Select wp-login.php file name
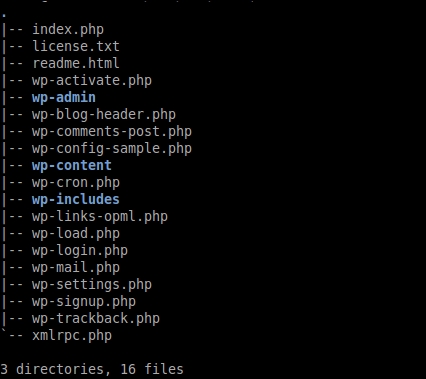Viewport: 426px width, 379px height. click(80, 251)
